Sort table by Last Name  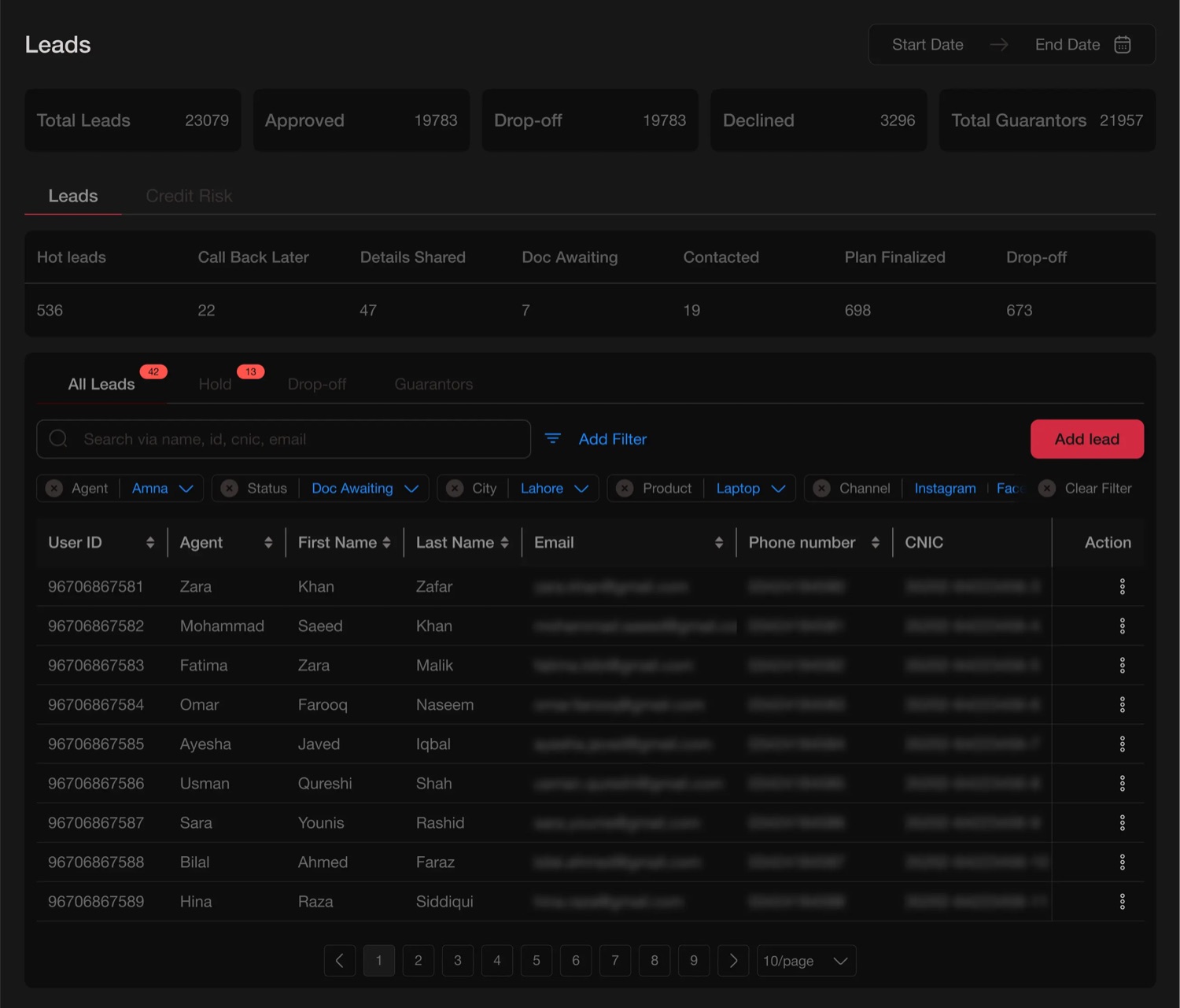coord(504,542)
